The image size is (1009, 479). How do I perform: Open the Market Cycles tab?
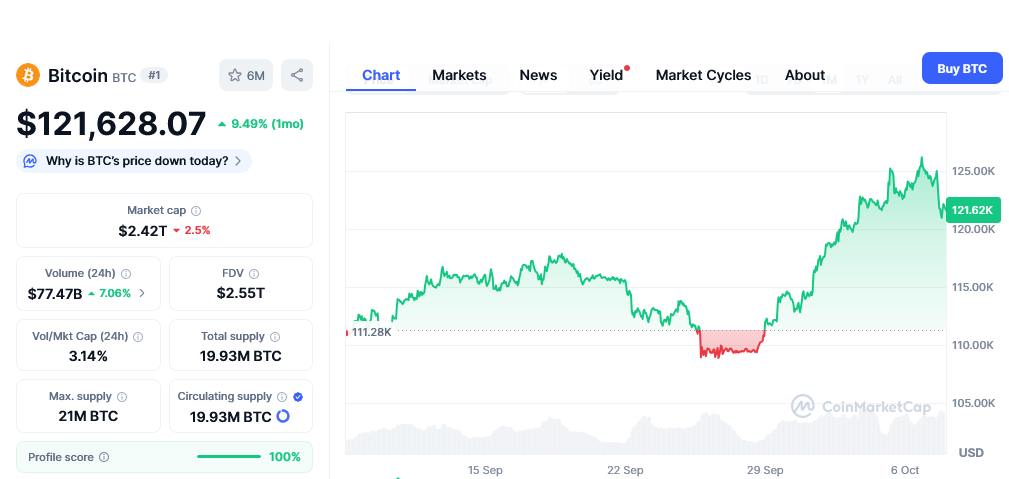point(703,75)
